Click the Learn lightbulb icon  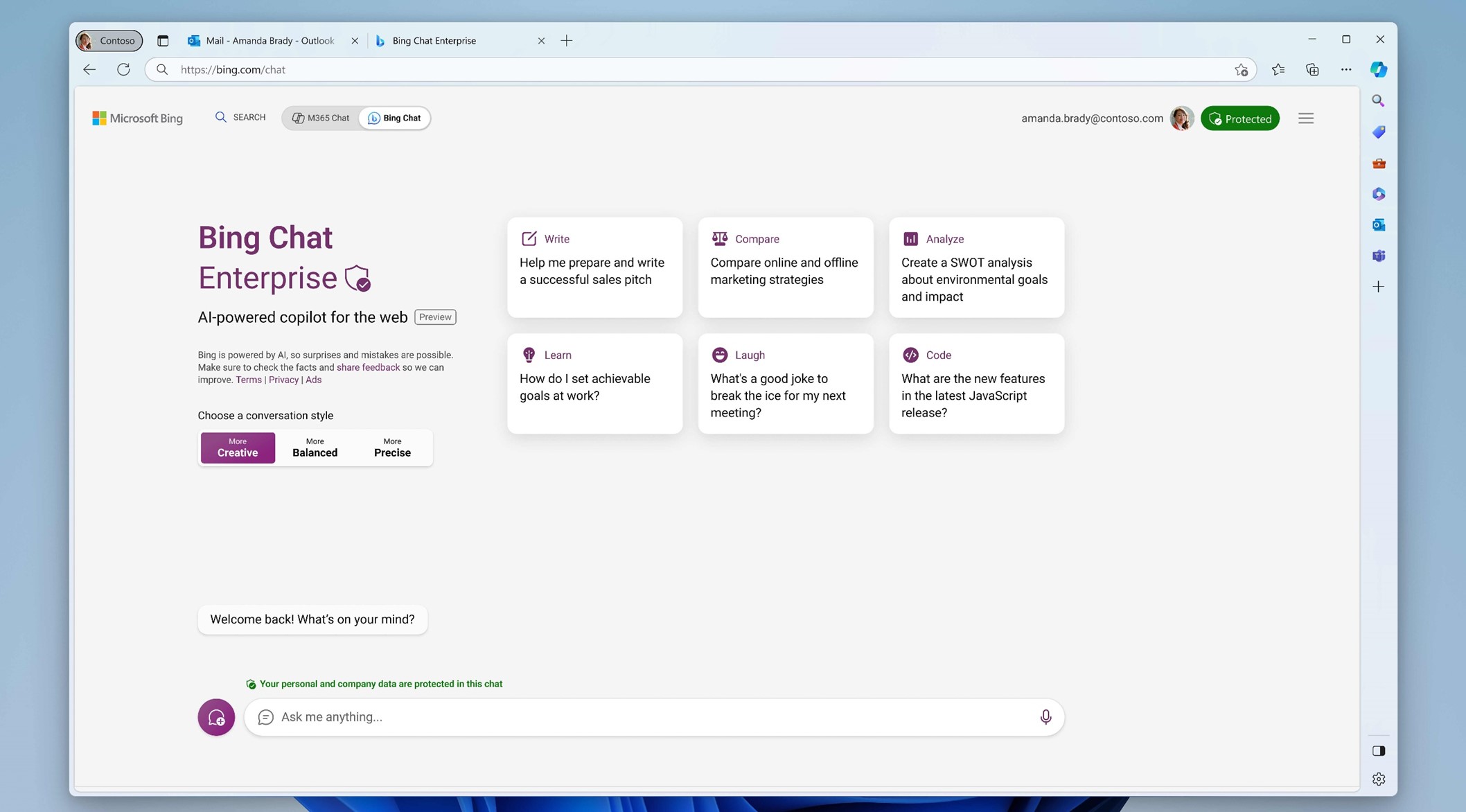coord(530,354)
